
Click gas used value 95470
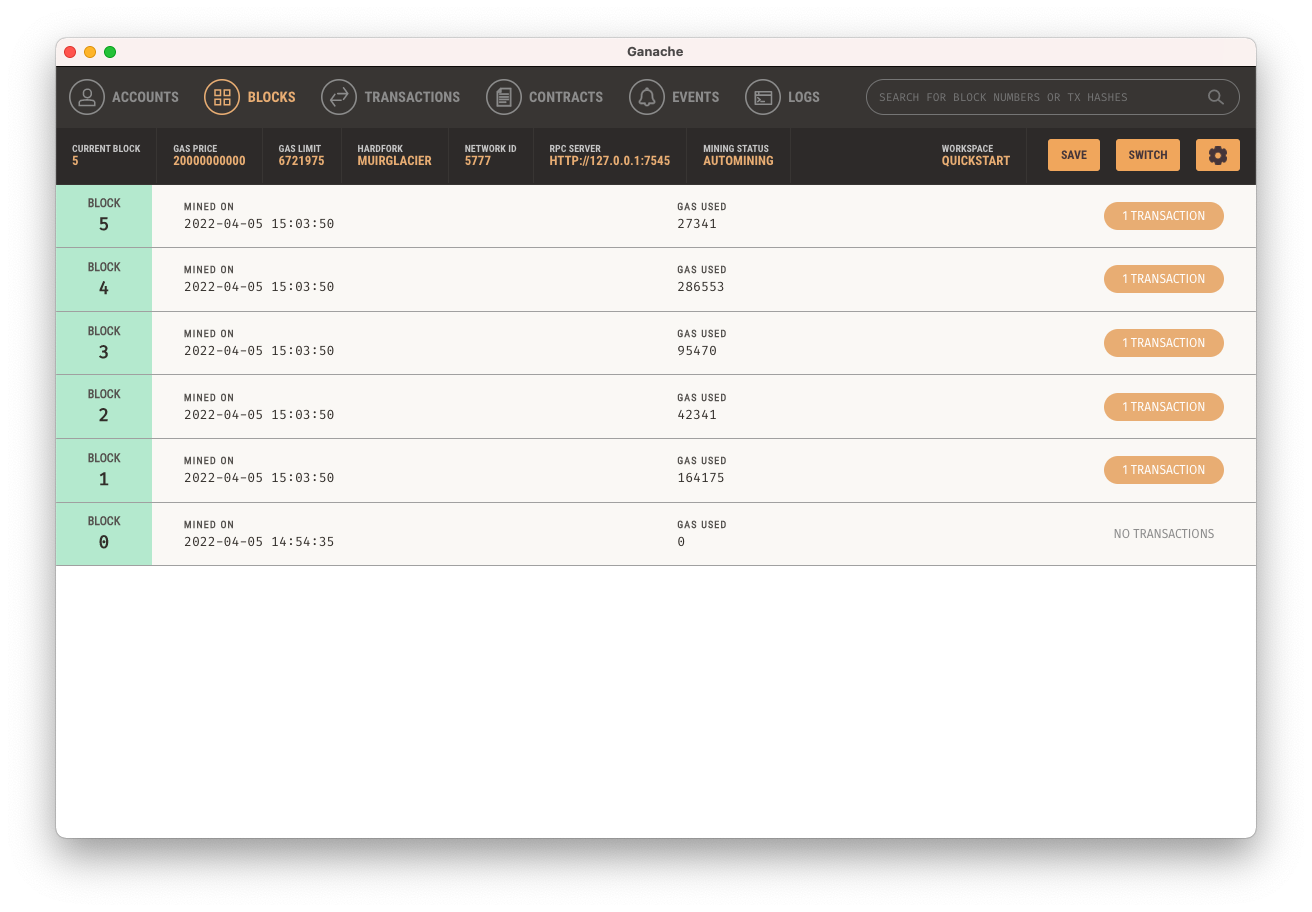[697, 351]
